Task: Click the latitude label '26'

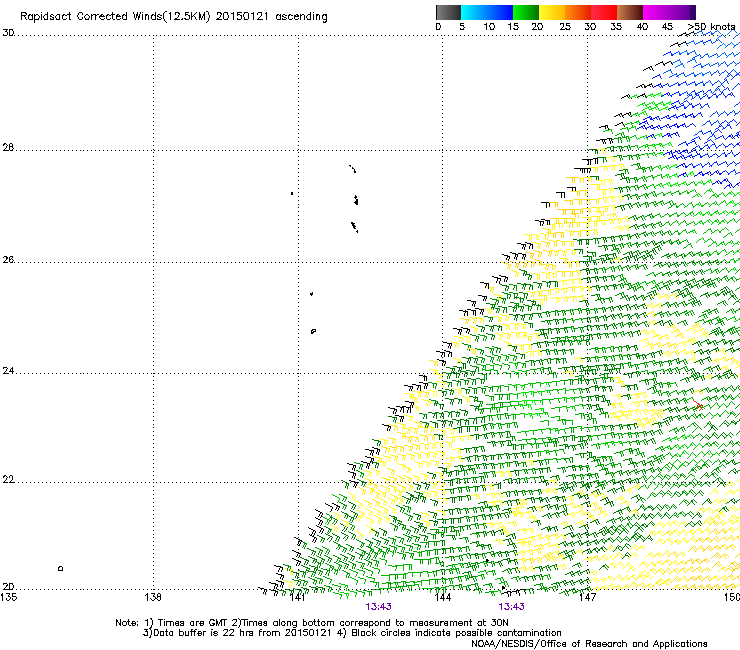Action: point(8,260)
